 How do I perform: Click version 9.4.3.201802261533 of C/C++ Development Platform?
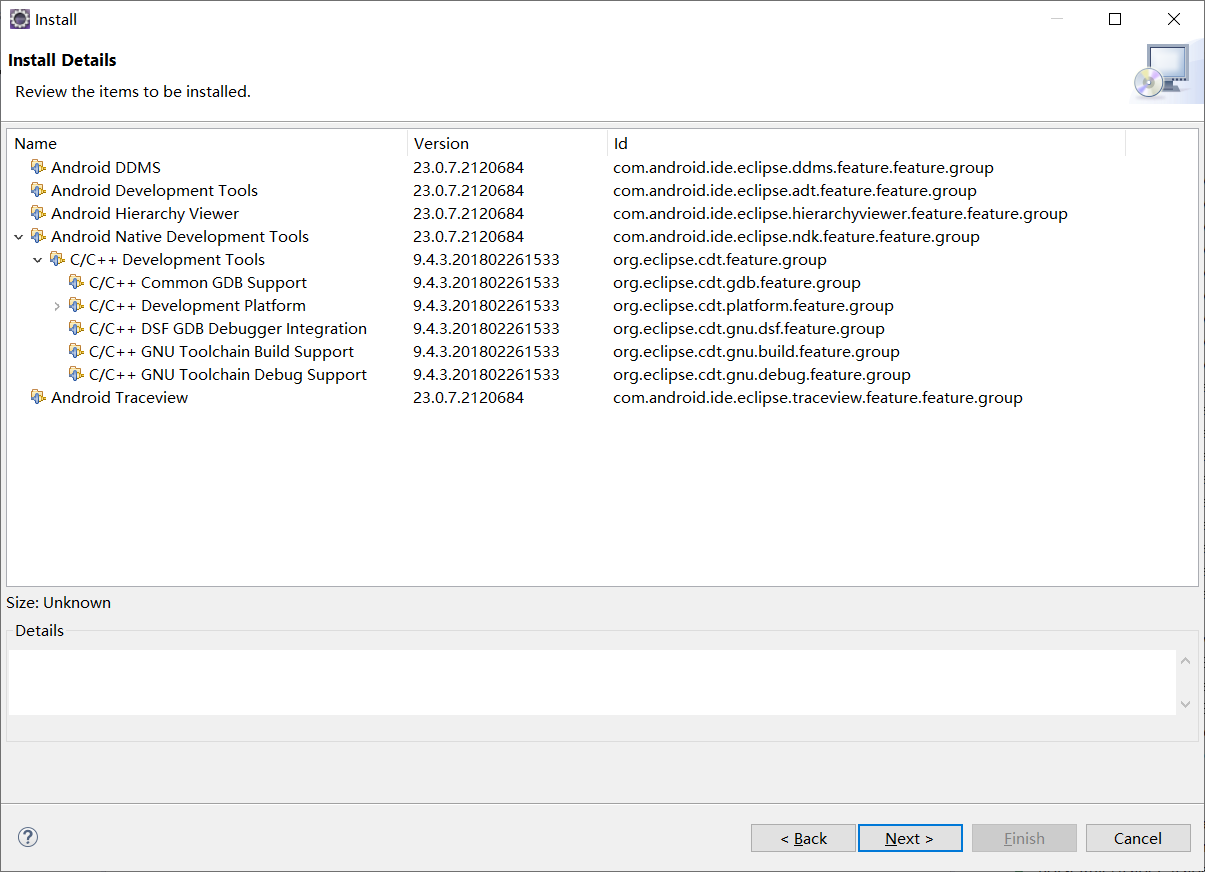486,305
